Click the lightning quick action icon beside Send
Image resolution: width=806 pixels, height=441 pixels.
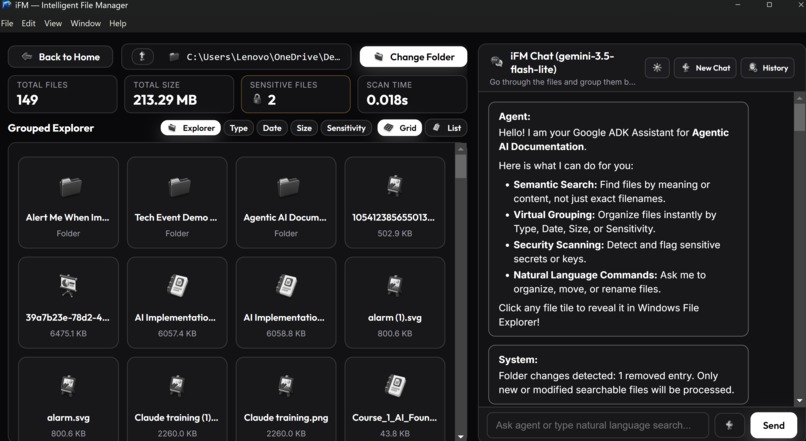tap(729, 425)
